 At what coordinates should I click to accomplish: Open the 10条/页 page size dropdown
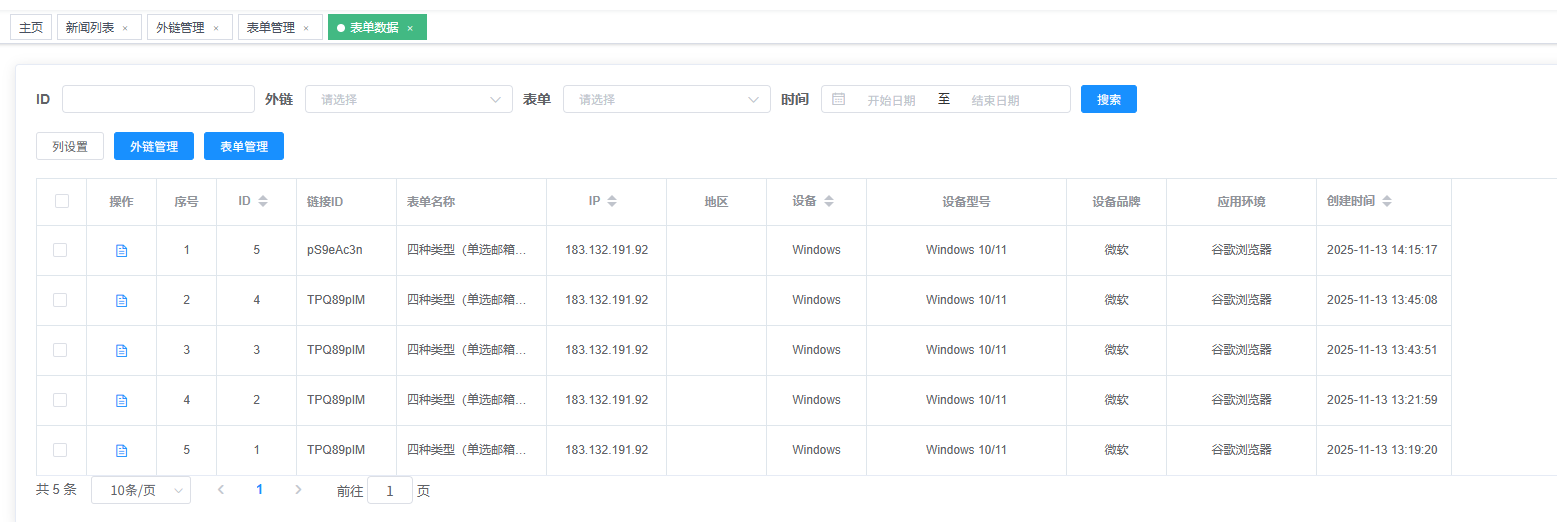pyautogui.click(x=141, y=490)
